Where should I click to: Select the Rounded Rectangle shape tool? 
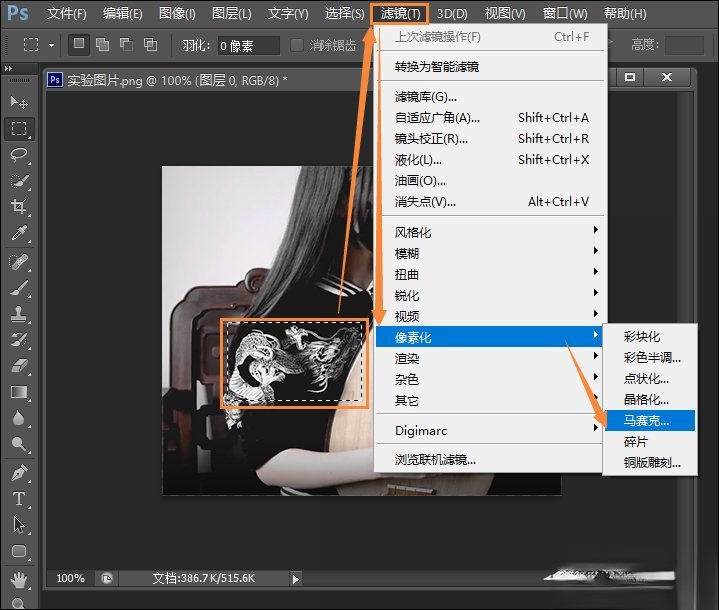[x=19, y=551]
